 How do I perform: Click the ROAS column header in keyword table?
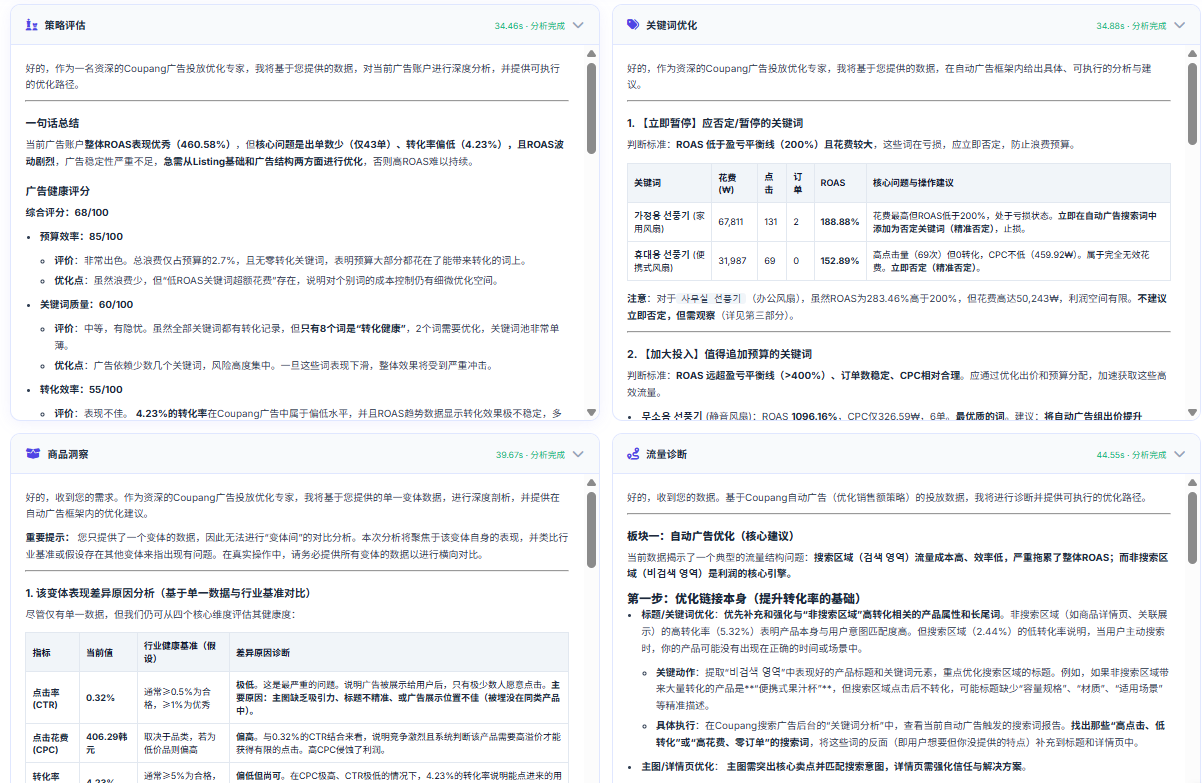click(x=832, y=183)
